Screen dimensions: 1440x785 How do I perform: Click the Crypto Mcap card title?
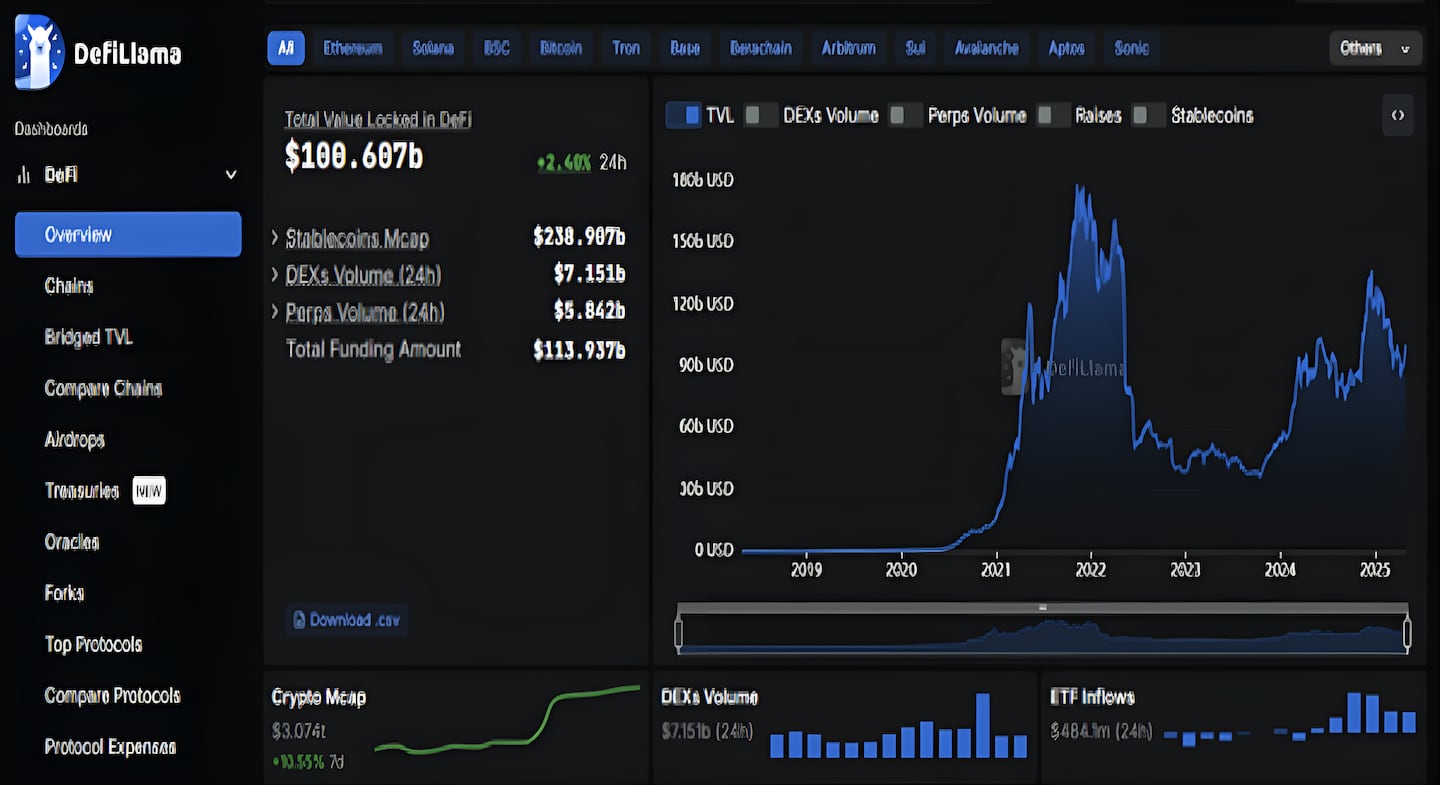pos(319,697)
